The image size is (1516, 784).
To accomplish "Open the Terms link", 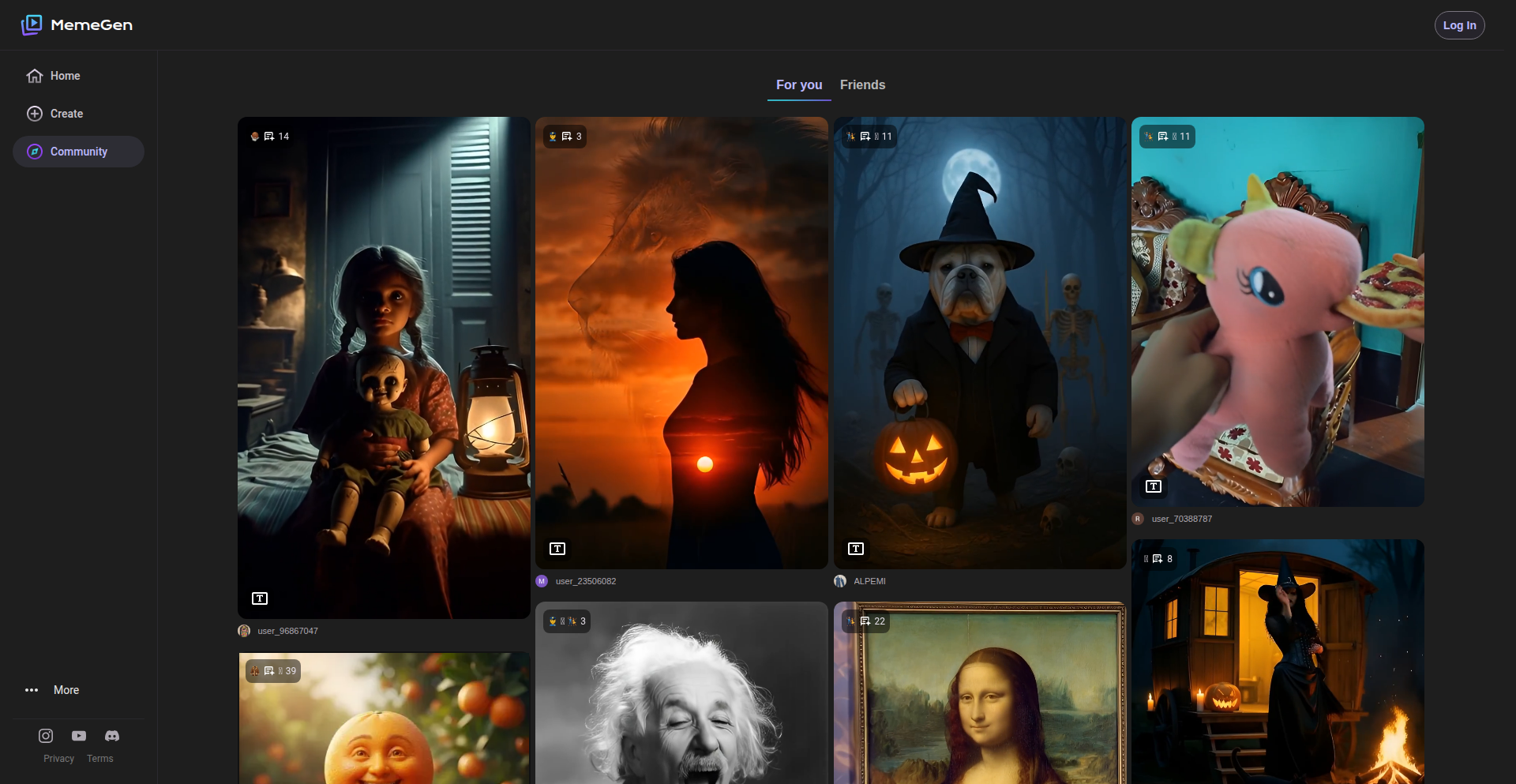I will [100, 759].
